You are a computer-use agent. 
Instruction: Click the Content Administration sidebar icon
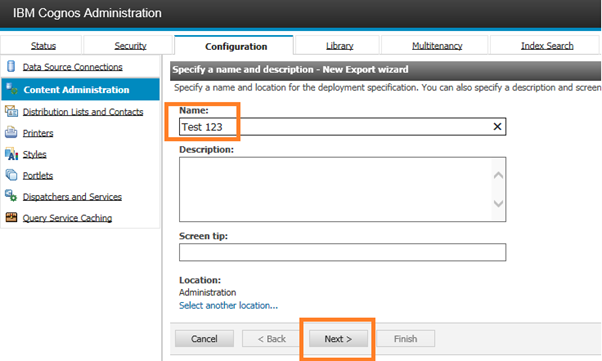point(12,89)
